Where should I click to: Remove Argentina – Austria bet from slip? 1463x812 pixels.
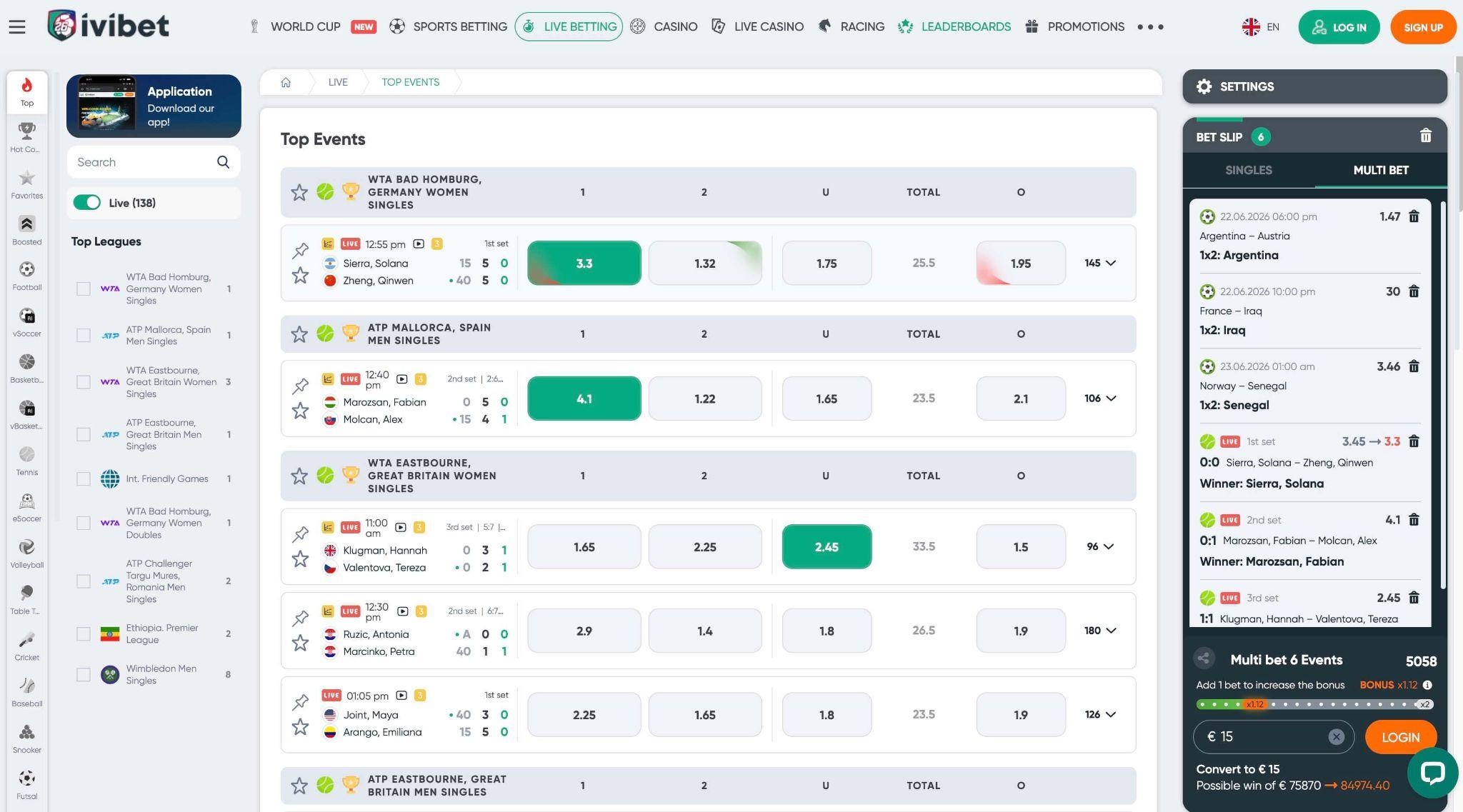[1414, 216]
